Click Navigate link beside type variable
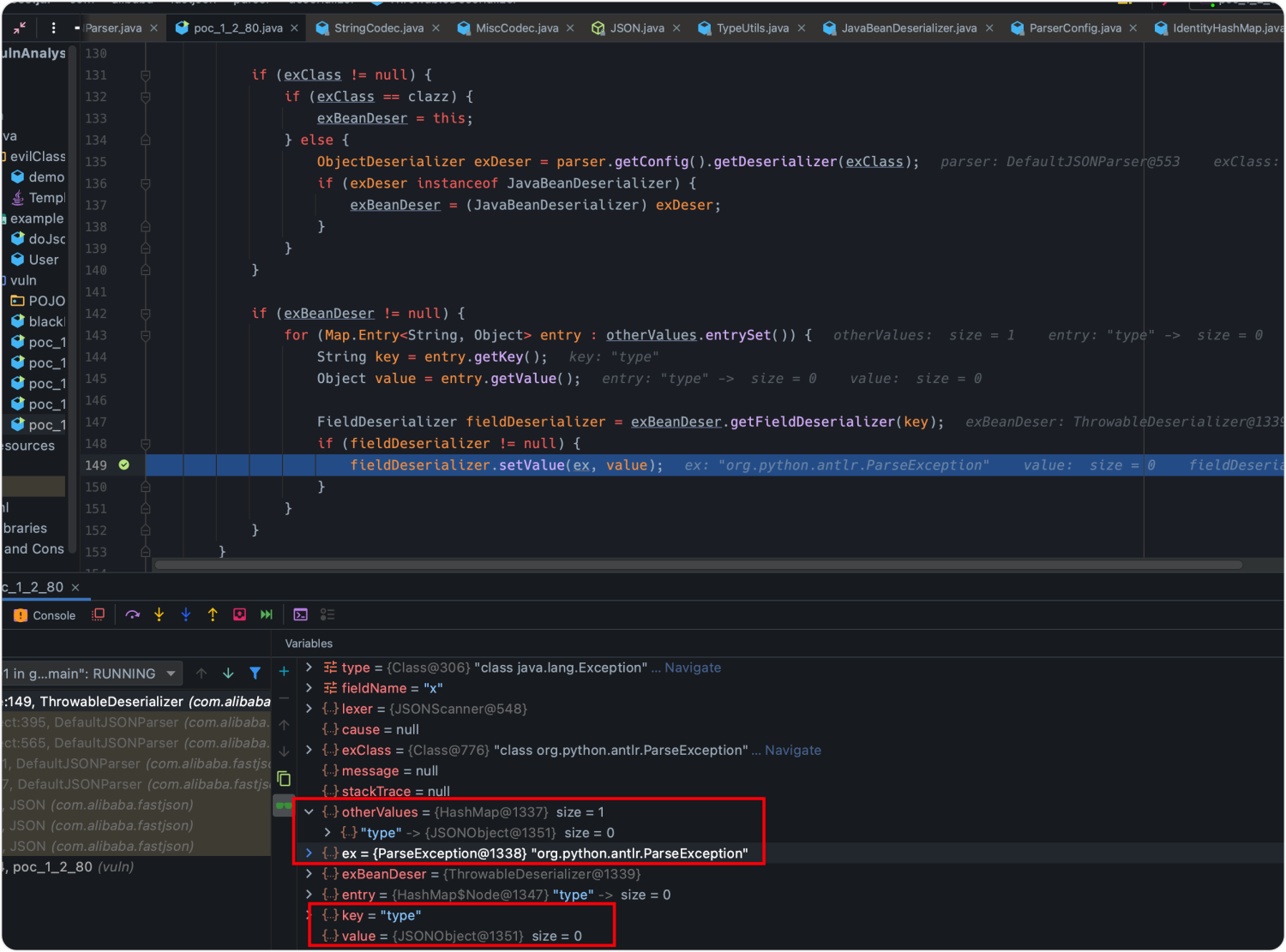Screen dimensions: 1286x952 click(693, 668)
